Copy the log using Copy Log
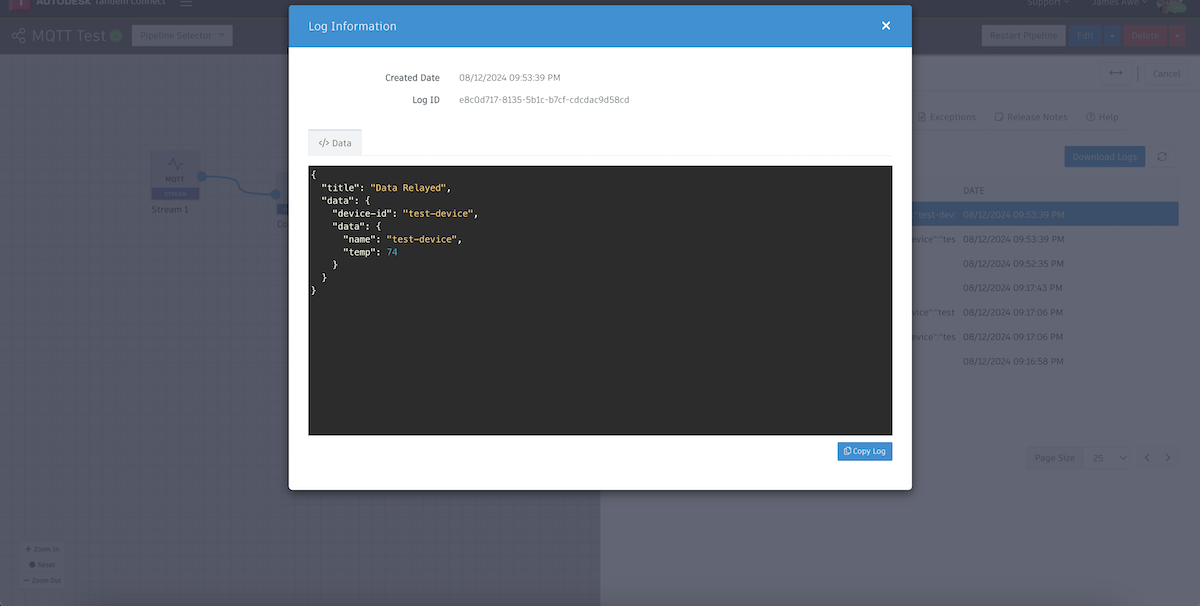The width and height of the screenshot is (1200, 606). click(x=864, y=451)
